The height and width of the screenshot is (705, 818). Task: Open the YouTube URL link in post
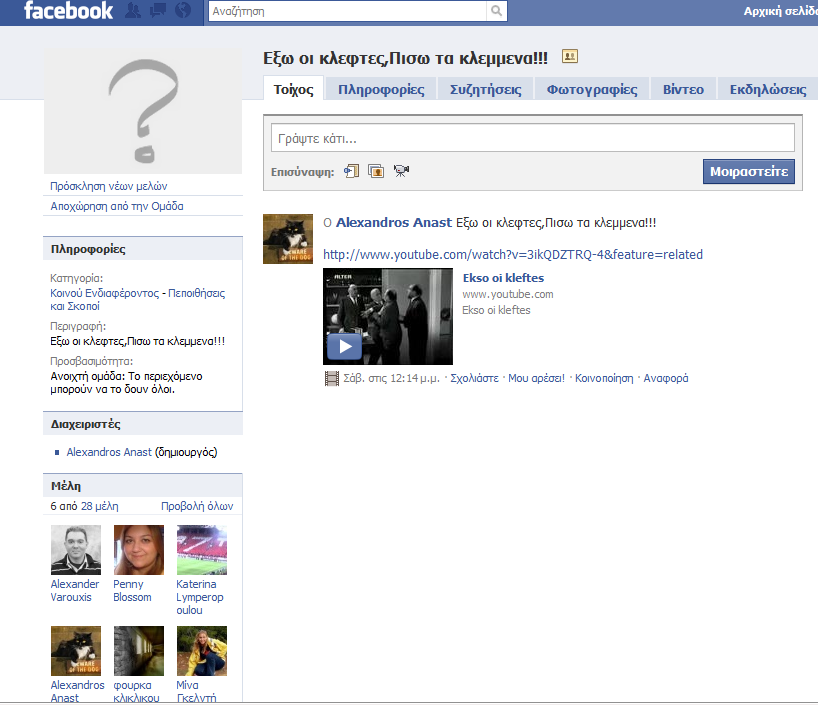coord(513,255)
